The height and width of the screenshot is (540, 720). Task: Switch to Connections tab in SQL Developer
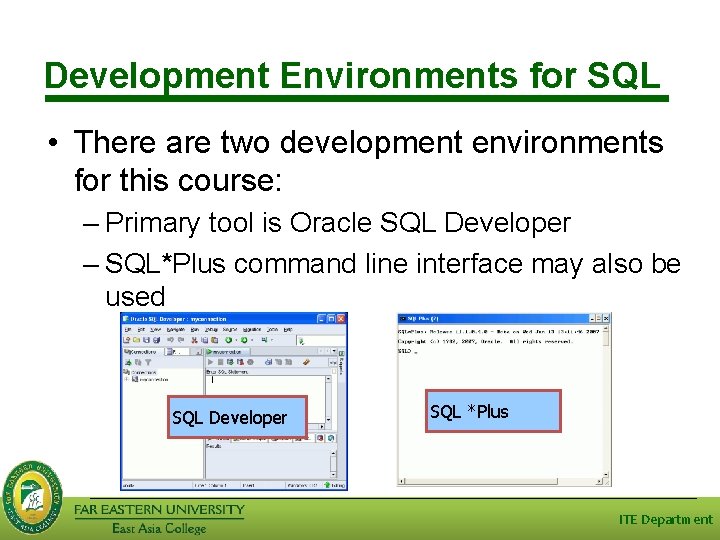pyautogui.click(x=141, y=352)
